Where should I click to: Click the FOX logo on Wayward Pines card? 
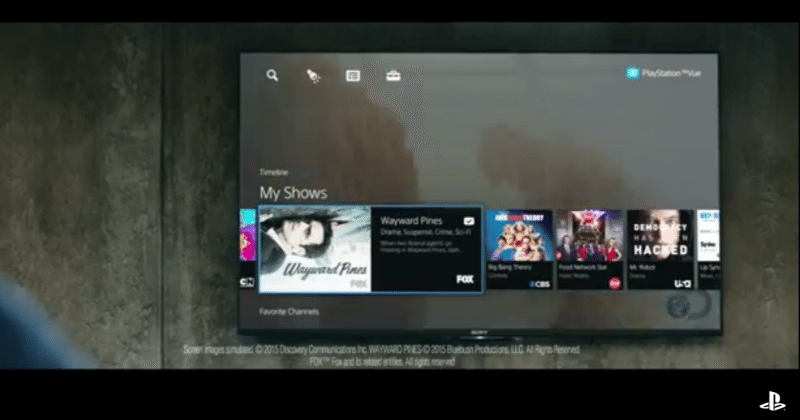[465, 279]
